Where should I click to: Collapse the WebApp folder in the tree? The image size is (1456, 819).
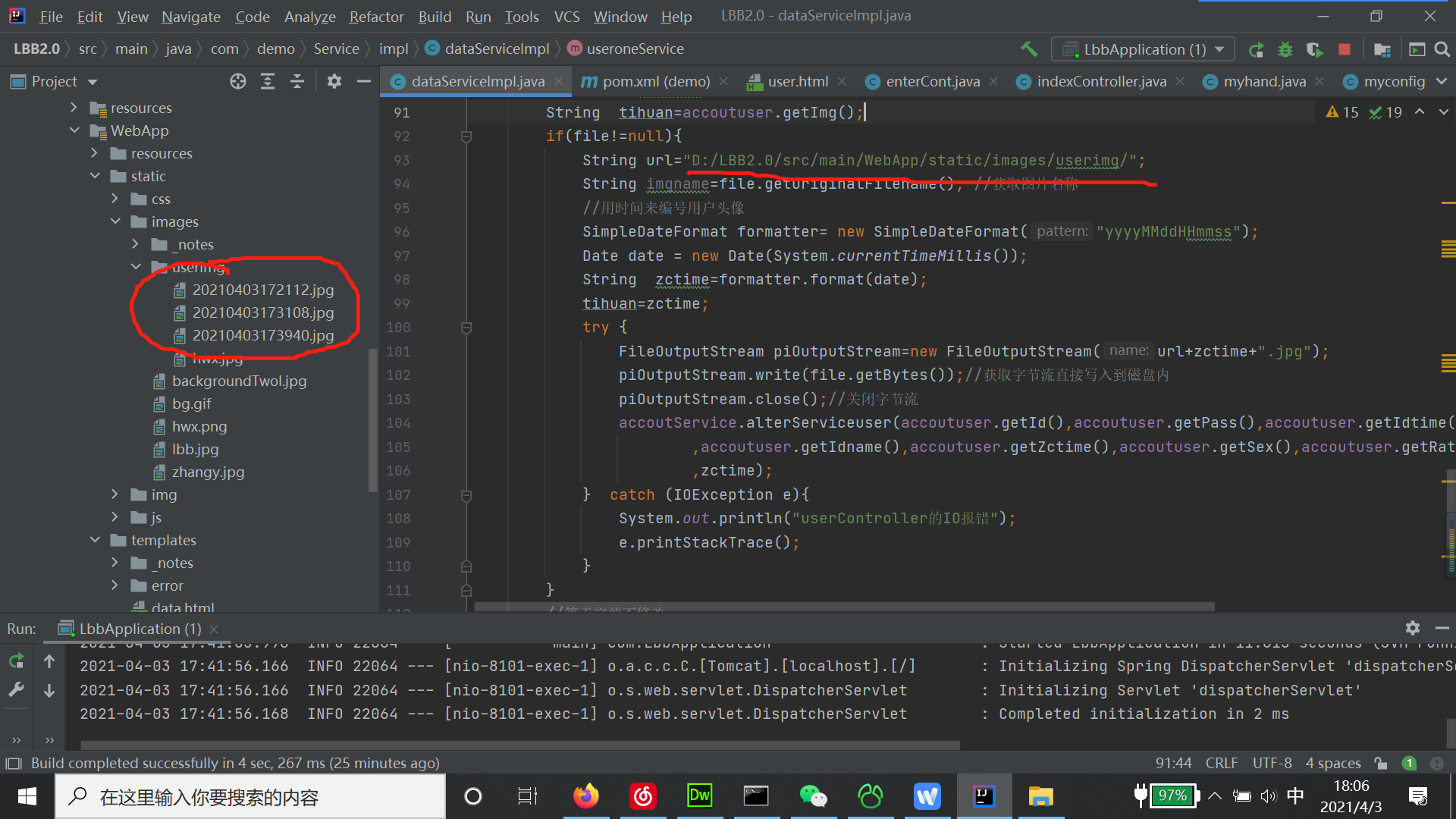coord(74,130)
